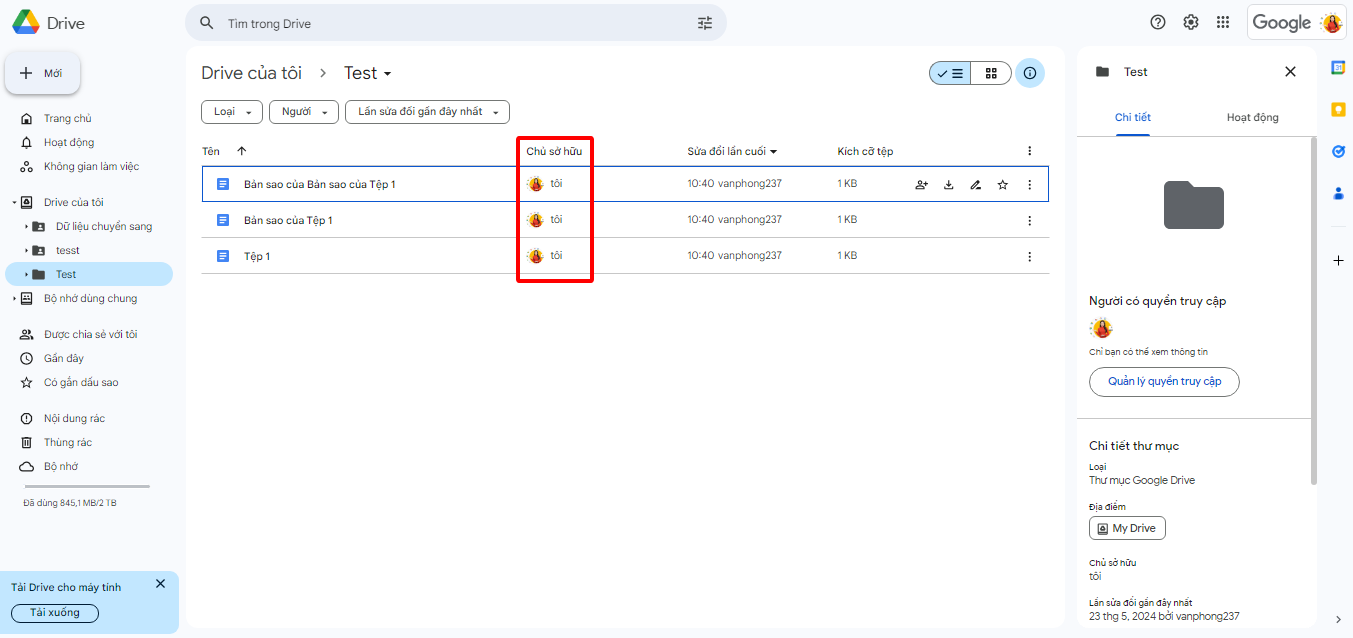The image size is (1353, 638).
Task: Switch to grid view layout
Action: tap(991, 73)
